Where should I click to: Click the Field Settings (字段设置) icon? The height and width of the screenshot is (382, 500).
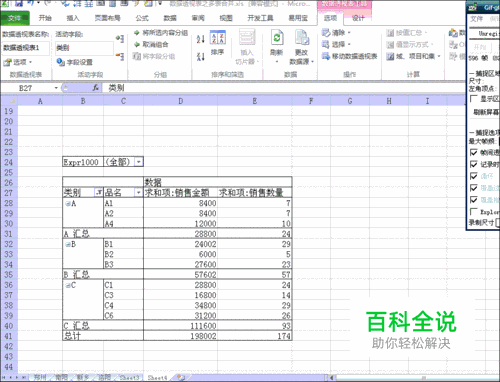tap(60, 62)
